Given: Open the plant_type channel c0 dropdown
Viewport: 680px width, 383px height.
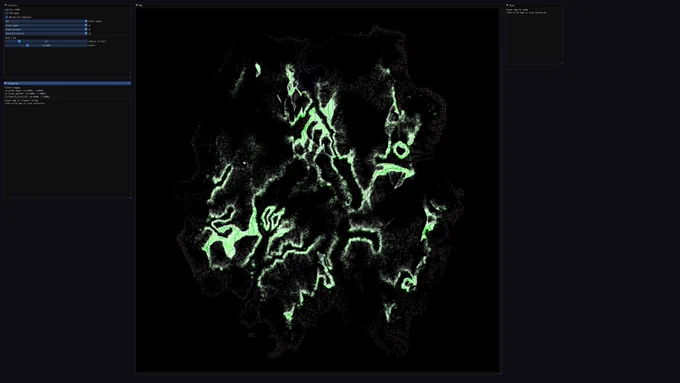Looking at the screenshot, I should point(46,25).
